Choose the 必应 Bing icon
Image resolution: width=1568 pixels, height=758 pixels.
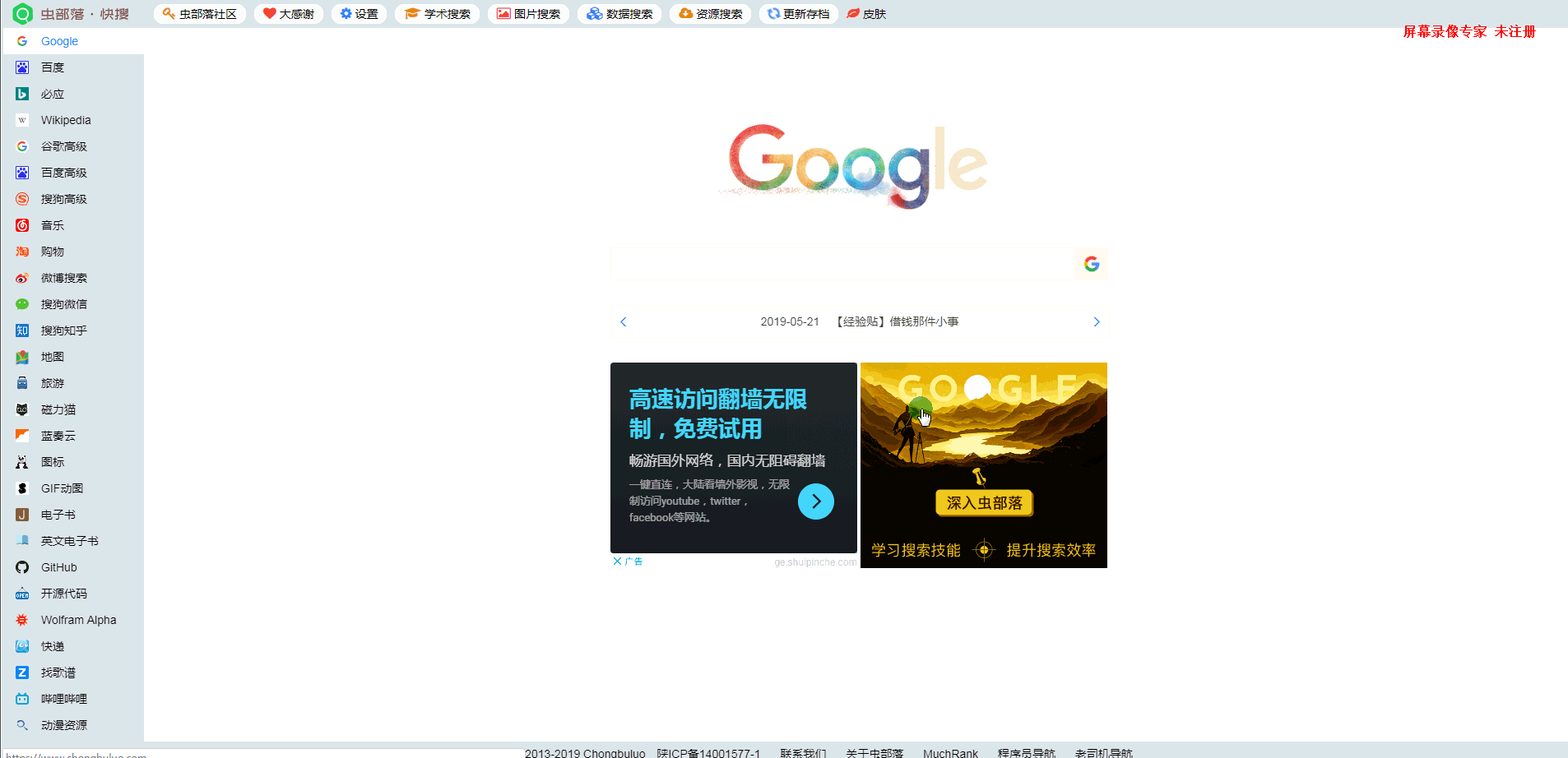point(22,94)
